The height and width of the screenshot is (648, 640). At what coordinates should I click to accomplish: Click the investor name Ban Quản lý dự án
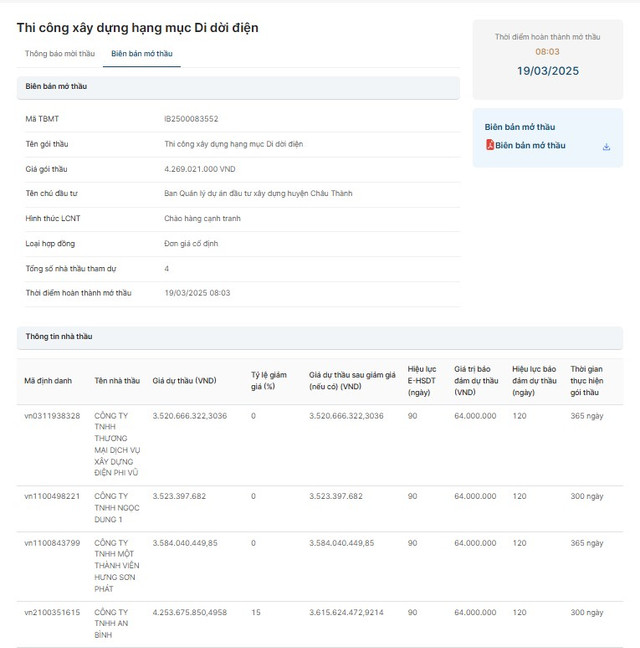click(x=258, y=193)
